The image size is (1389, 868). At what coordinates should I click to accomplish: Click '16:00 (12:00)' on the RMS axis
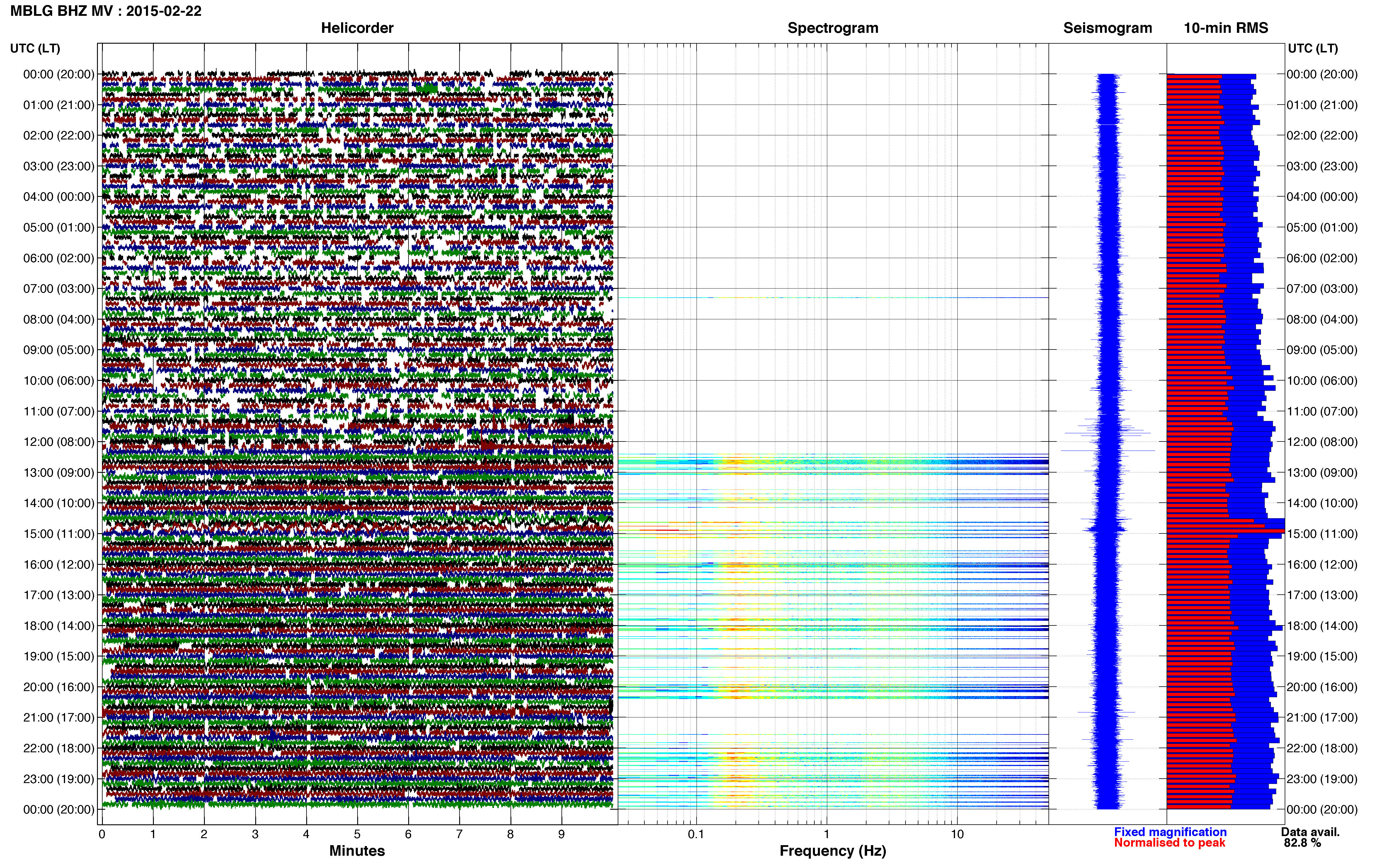pyautogui.click(x=1322, y=564)
